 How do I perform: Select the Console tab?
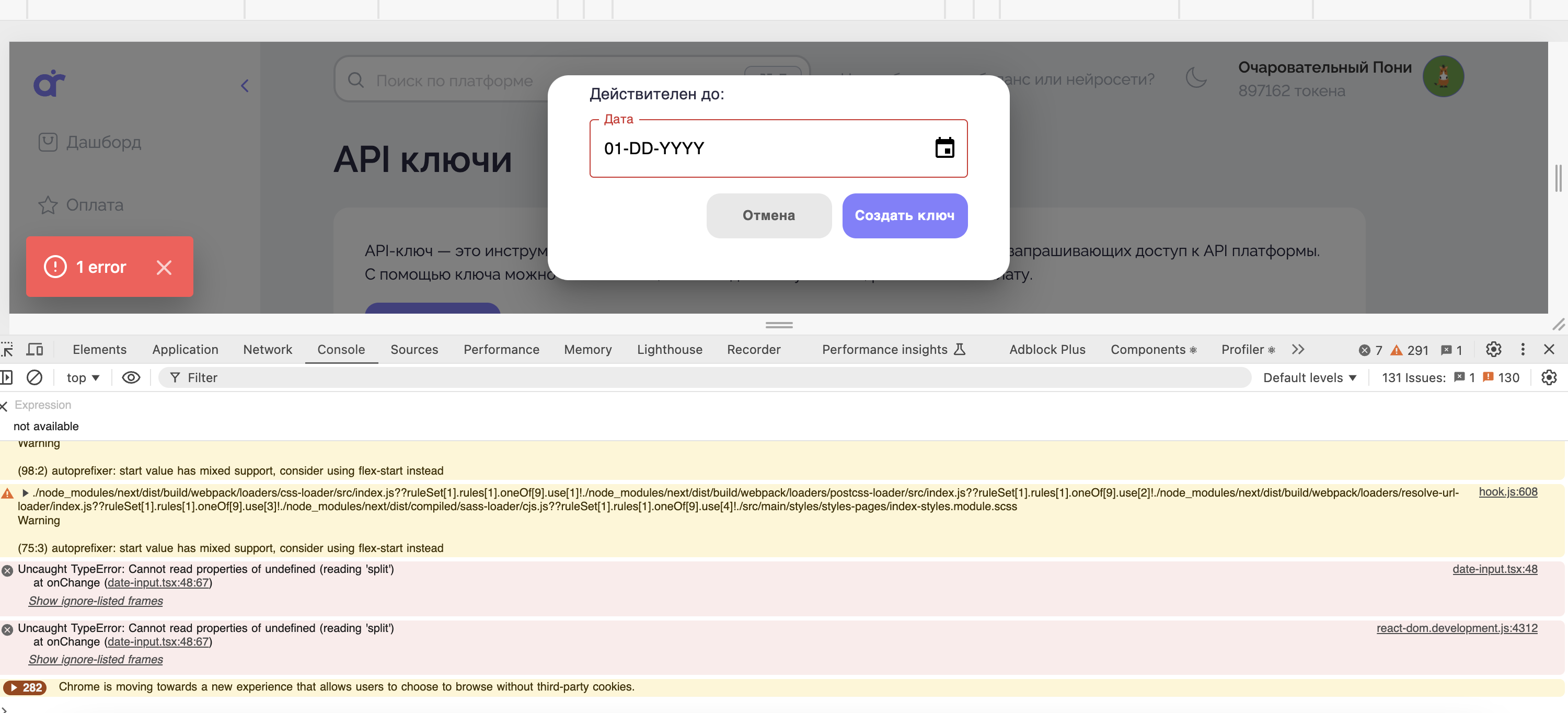(341, 350)
